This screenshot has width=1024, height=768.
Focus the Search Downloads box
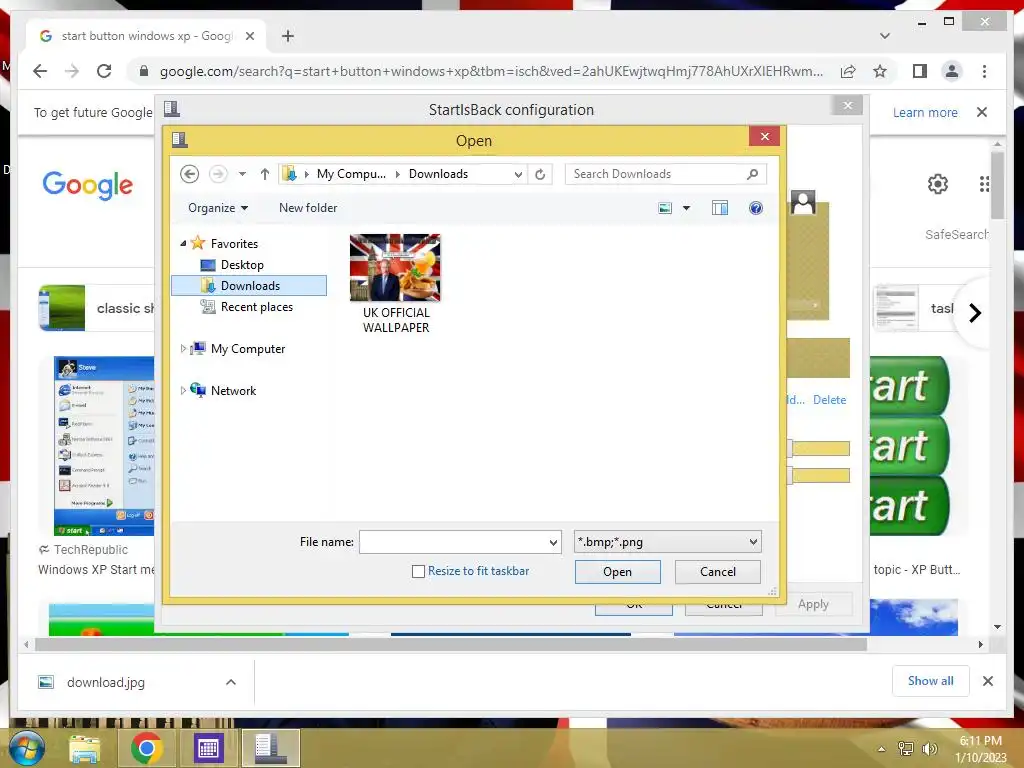pos(656,174)
